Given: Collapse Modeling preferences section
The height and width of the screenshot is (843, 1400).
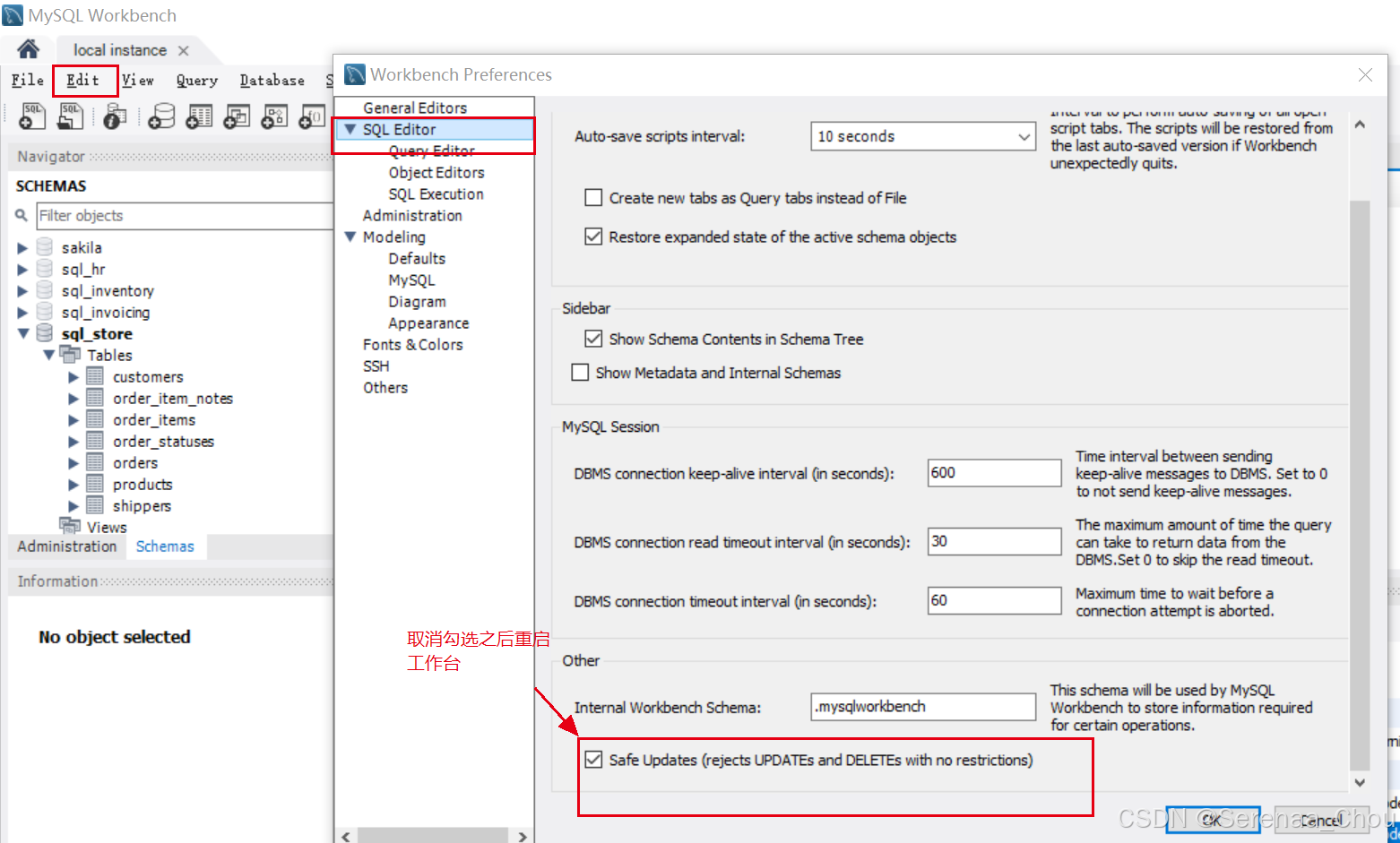Looking at the screenshot, I should [350, 237].
